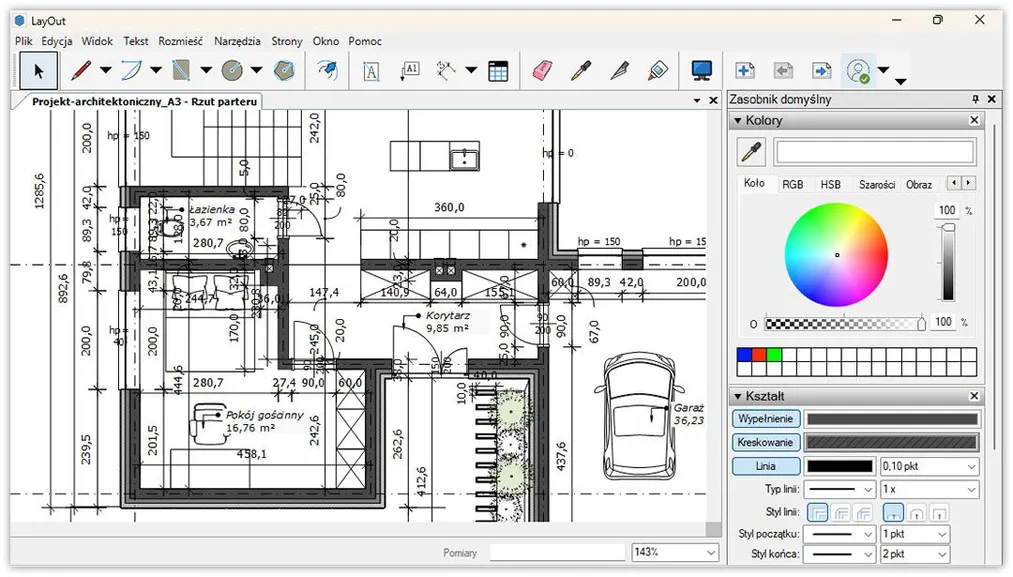The width and height of the screenshot is (1013, 577).
Task: Open the Narzędzia menu
Action: [237, 41]
